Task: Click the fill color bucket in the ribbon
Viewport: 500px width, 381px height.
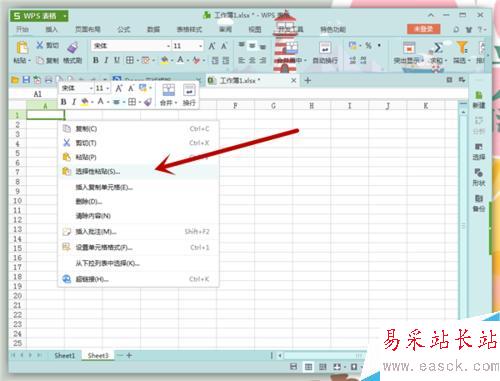Action: pos(164,60)
